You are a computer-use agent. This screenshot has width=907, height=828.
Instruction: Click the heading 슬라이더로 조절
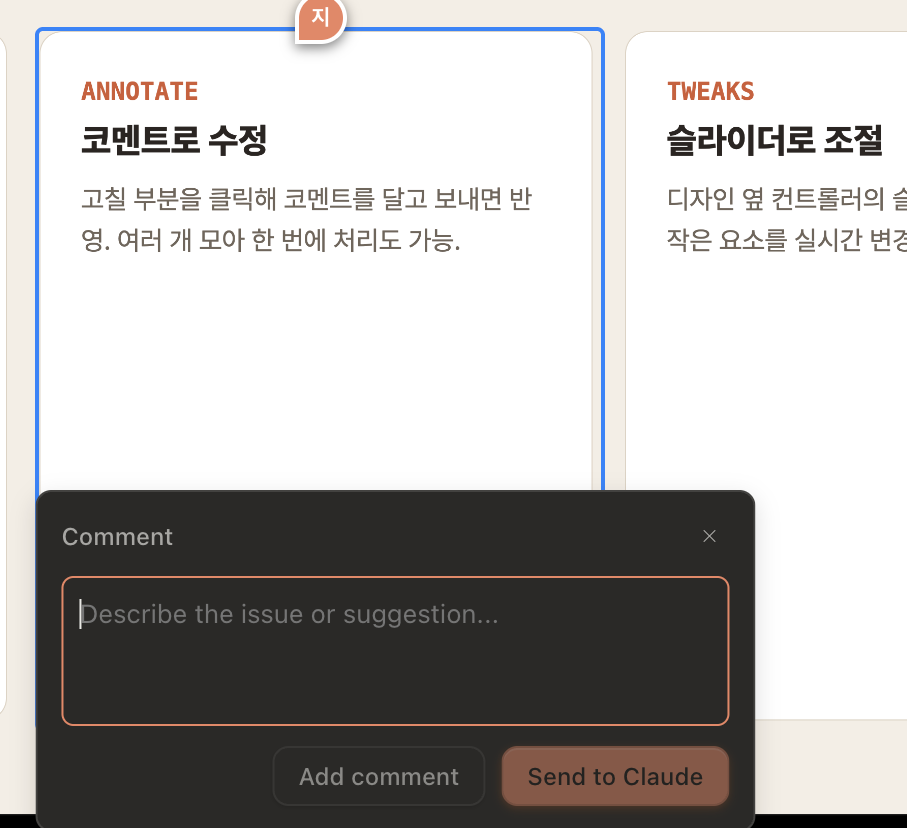pyautogui.click(x=775, y=140)
